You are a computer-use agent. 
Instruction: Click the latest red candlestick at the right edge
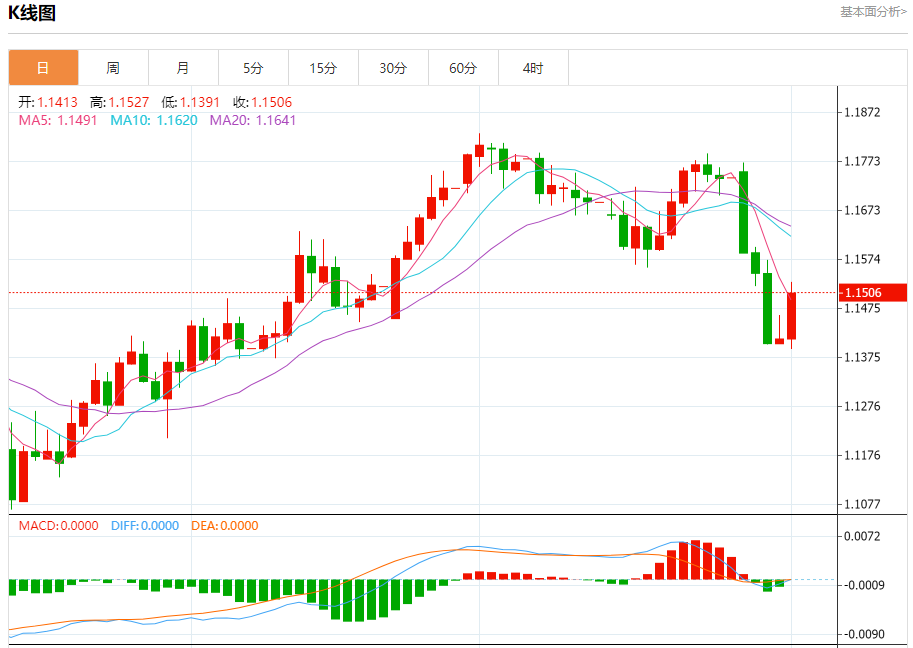(x=791, y=316)
